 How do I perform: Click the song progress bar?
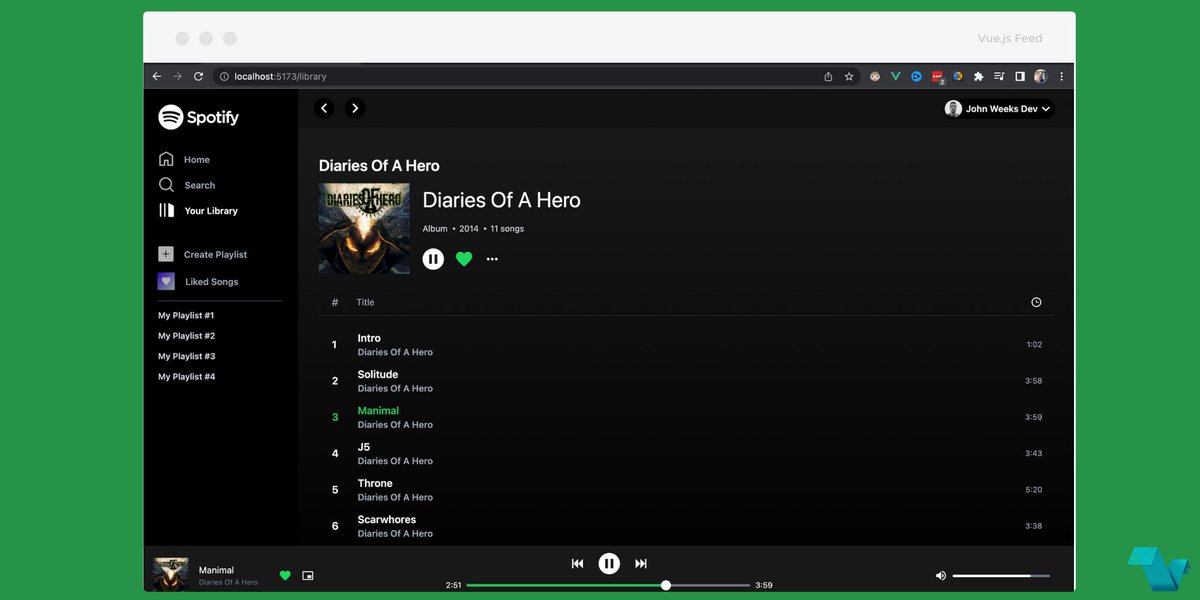(608, 585)
